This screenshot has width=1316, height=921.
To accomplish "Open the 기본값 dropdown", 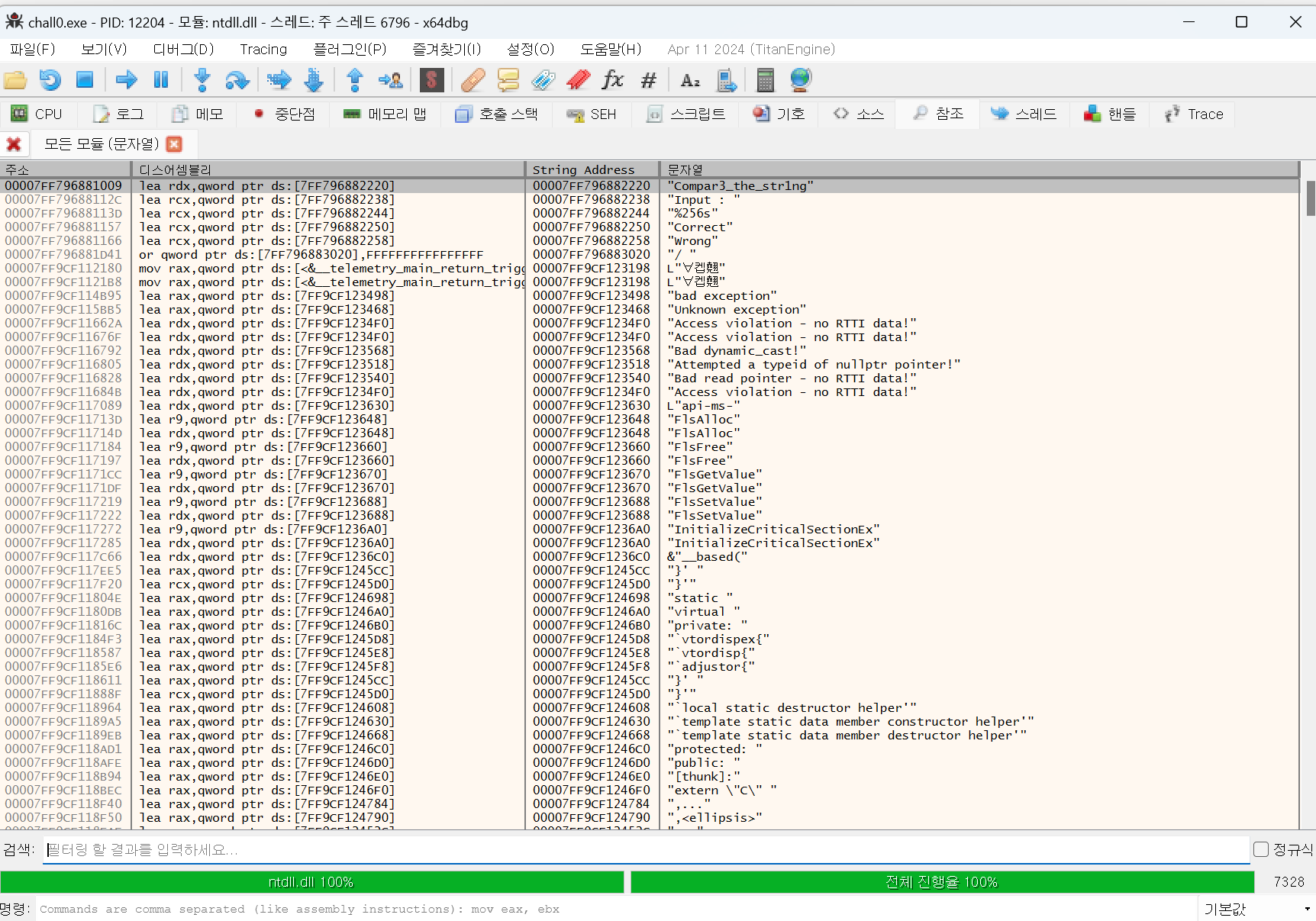I will pyautogui.click(x=1254, y=908).
